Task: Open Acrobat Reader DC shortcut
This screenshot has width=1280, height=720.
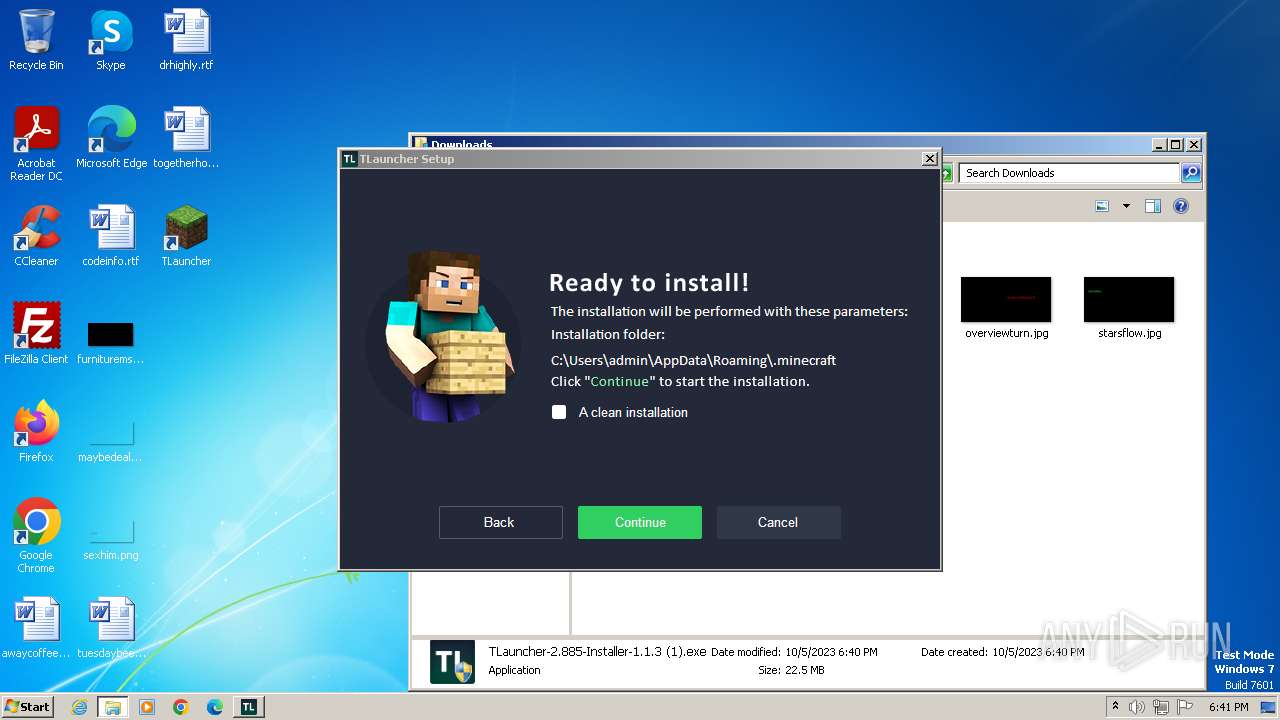Action: (36, 143)
